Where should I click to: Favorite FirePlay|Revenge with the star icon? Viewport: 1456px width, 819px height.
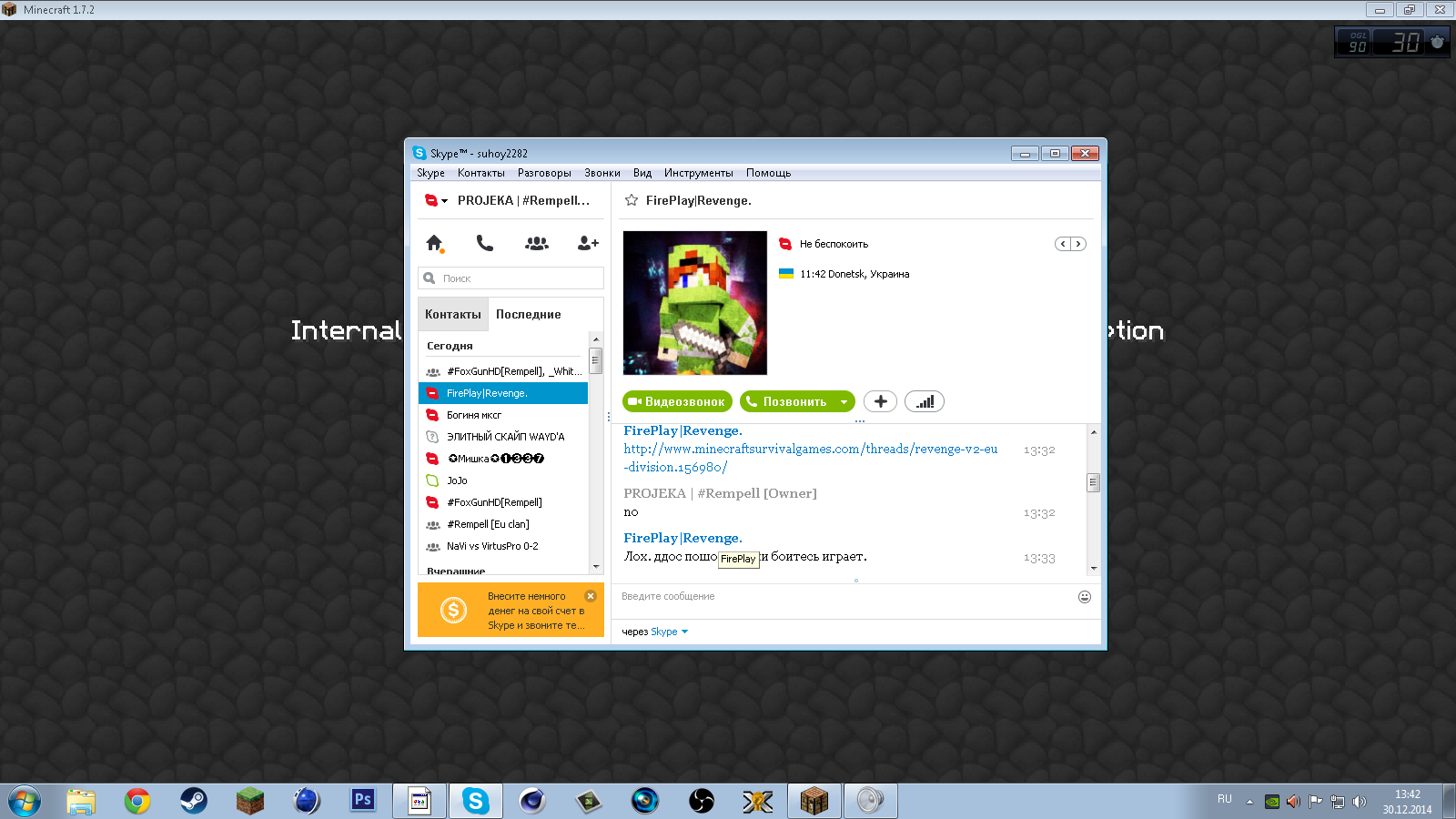point(632,200)
